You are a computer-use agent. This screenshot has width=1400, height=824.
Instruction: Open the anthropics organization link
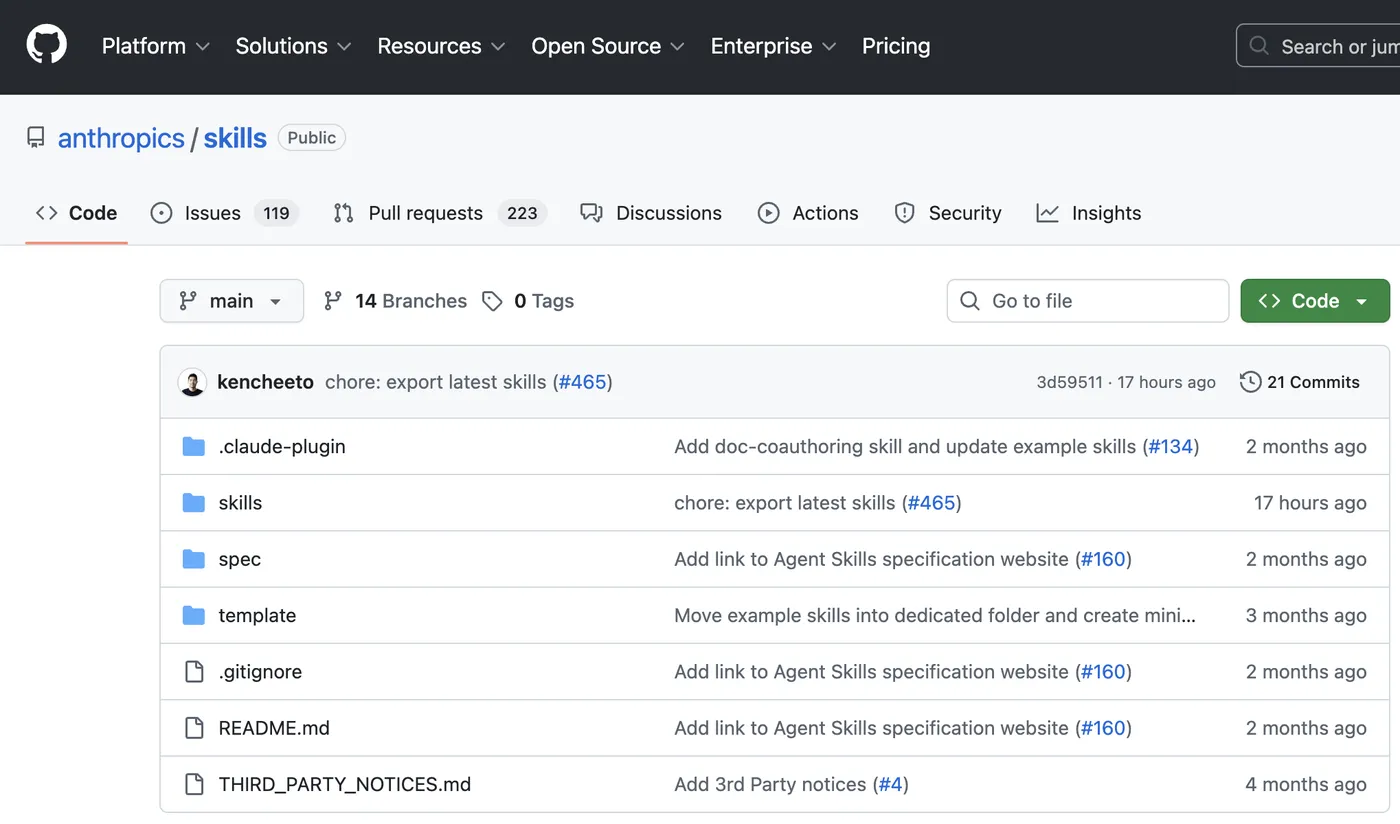coord(121,138)
